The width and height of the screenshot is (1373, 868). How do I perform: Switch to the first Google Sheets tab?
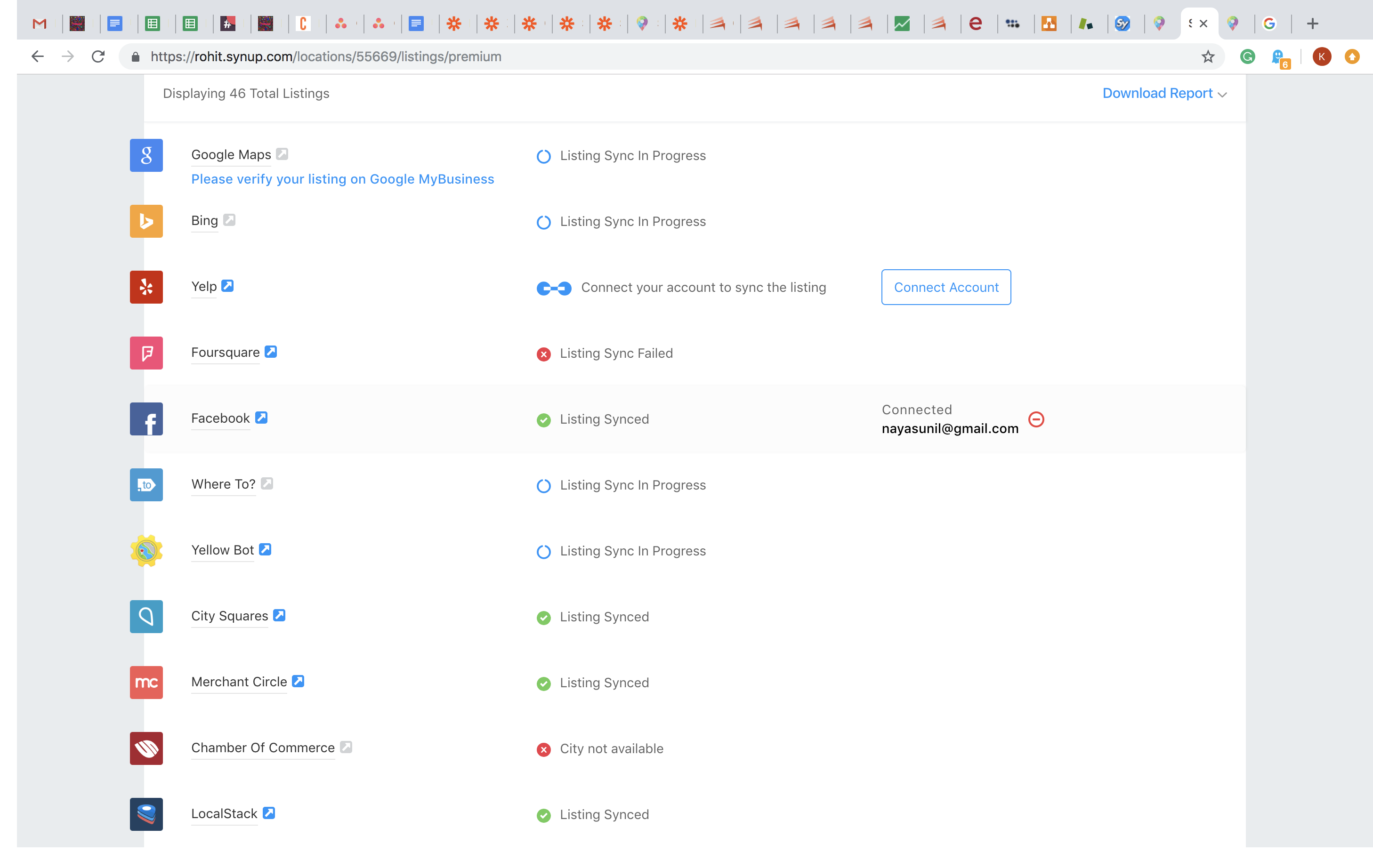pyautogui.click(x=152, y=24)
